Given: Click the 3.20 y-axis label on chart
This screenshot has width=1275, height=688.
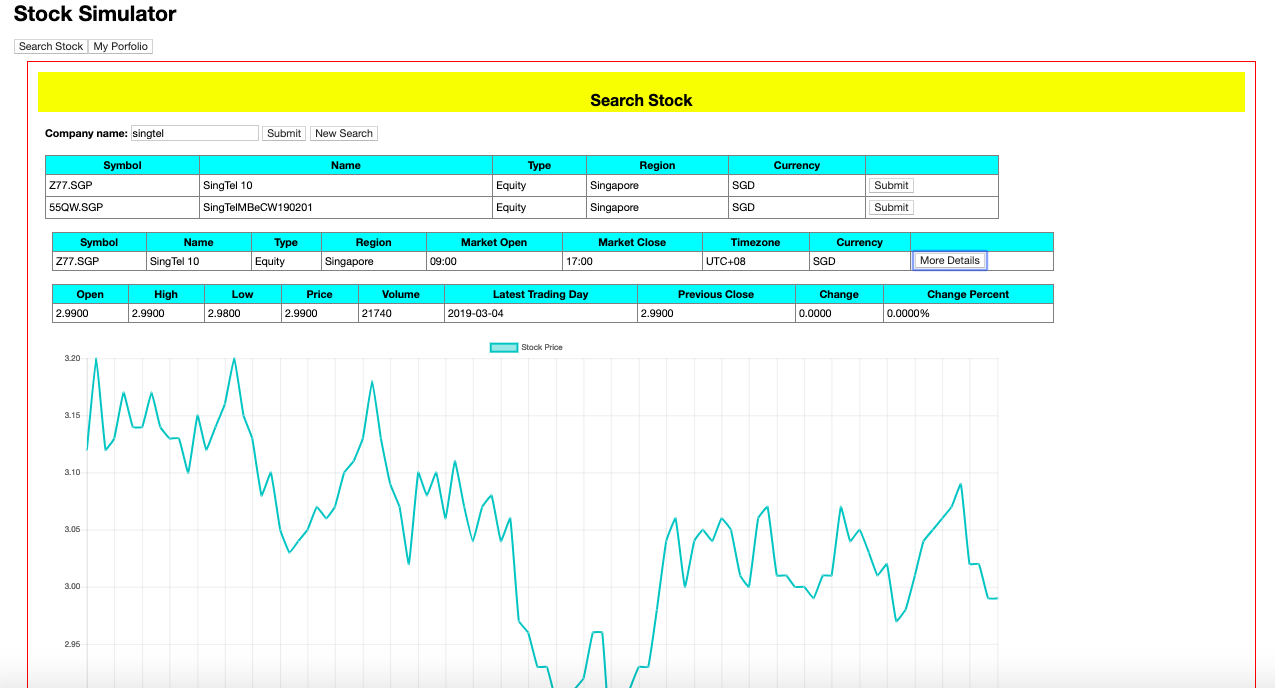Looking at the screenshot, I should point(71,358).
